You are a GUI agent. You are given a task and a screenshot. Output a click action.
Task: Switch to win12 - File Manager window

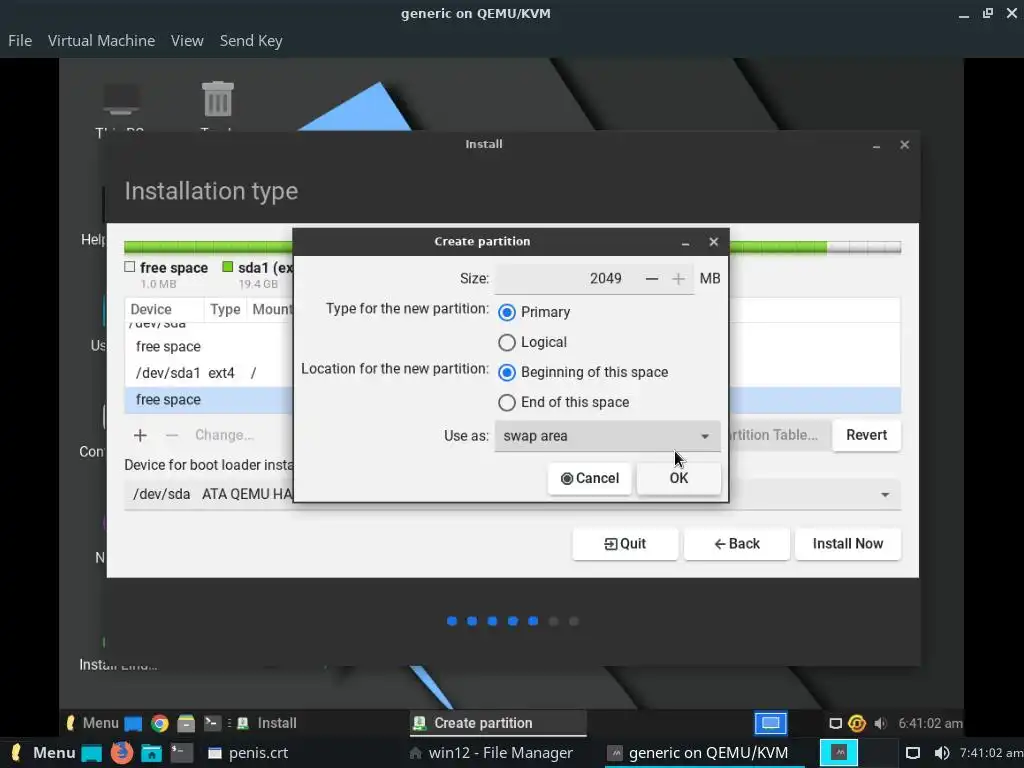pyautogui.click(x=490, y=753)
